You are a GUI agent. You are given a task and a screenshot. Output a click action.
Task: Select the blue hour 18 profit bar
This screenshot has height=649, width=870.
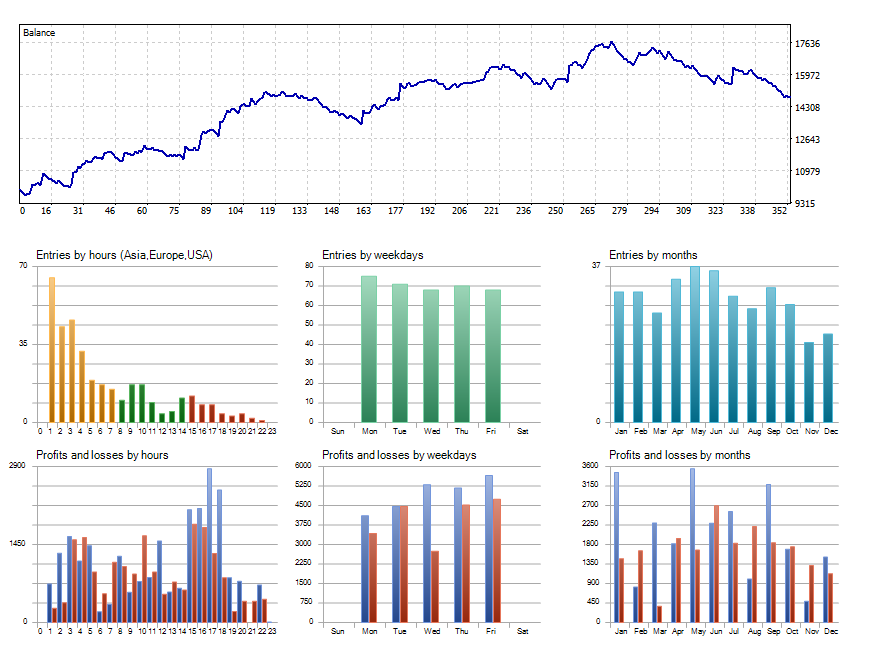(x=219, y=556)
